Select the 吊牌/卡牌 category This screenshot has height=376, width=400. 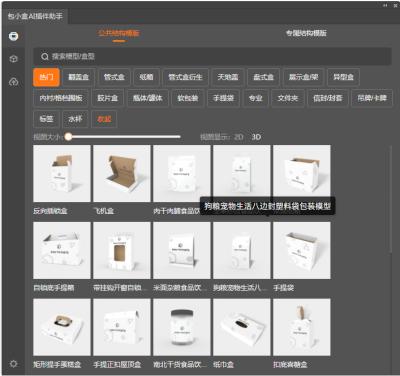point(372,98)
